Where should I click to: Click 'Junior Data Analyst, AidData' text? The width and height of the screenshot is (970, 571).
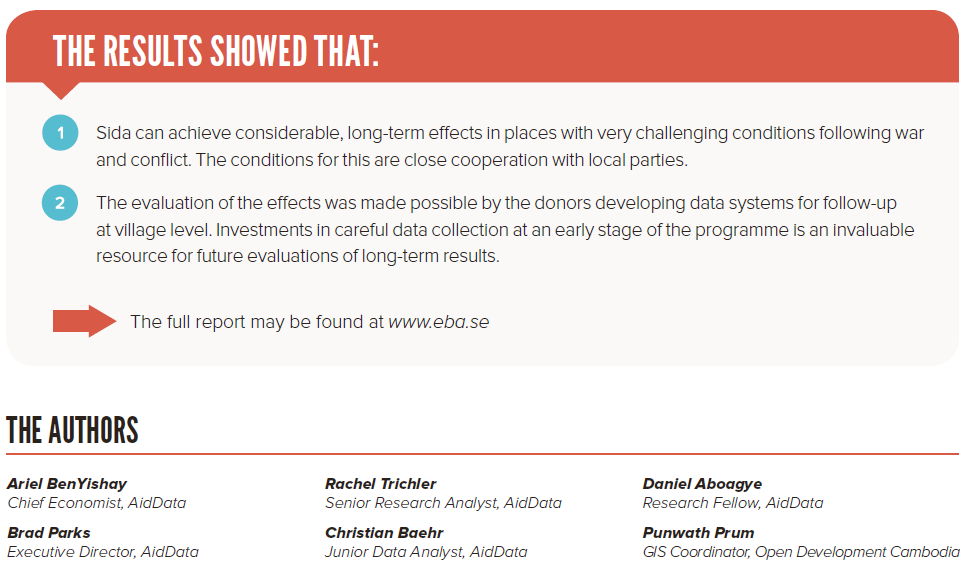(426, 552)
